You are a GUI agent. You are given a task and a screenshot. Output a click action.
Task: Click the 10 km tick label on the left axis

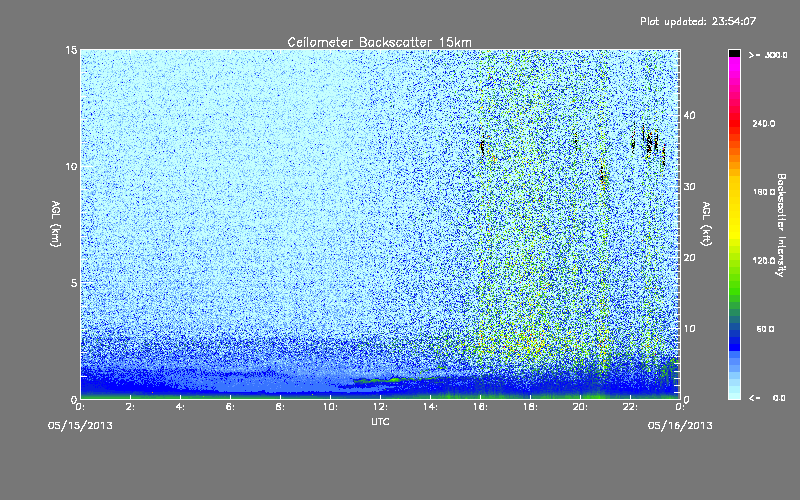71,167
